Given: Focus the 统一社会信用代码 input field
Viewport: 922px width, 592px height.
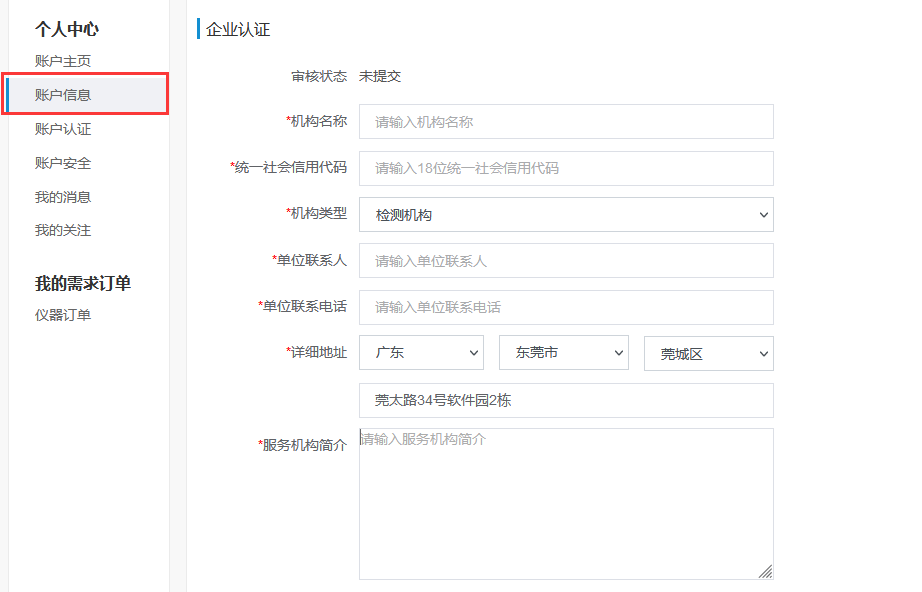Looking at the screenshot, I should pos(566,168).
